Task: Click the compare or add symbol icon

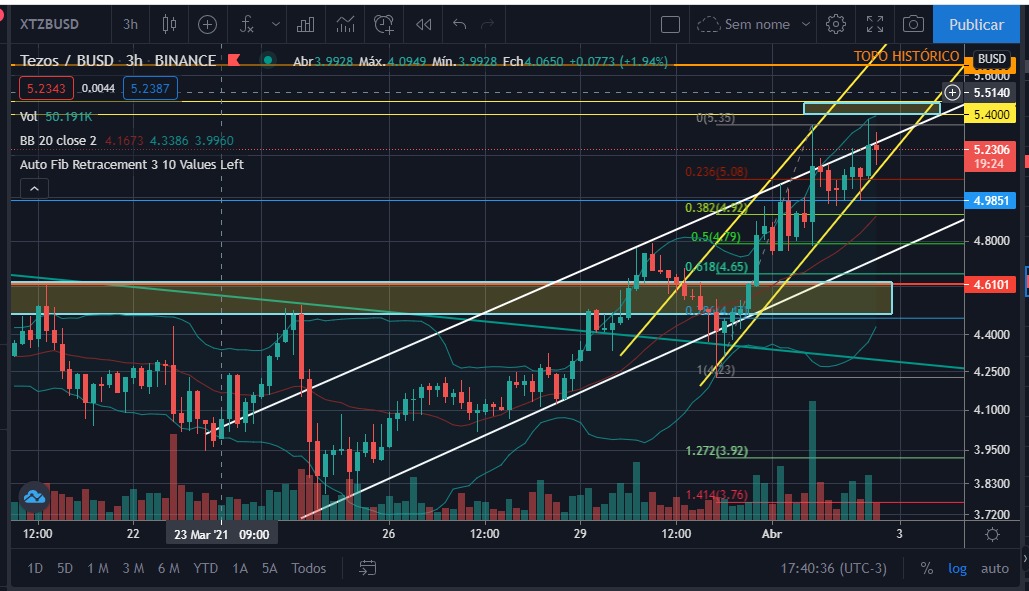Action: point(207,24)
